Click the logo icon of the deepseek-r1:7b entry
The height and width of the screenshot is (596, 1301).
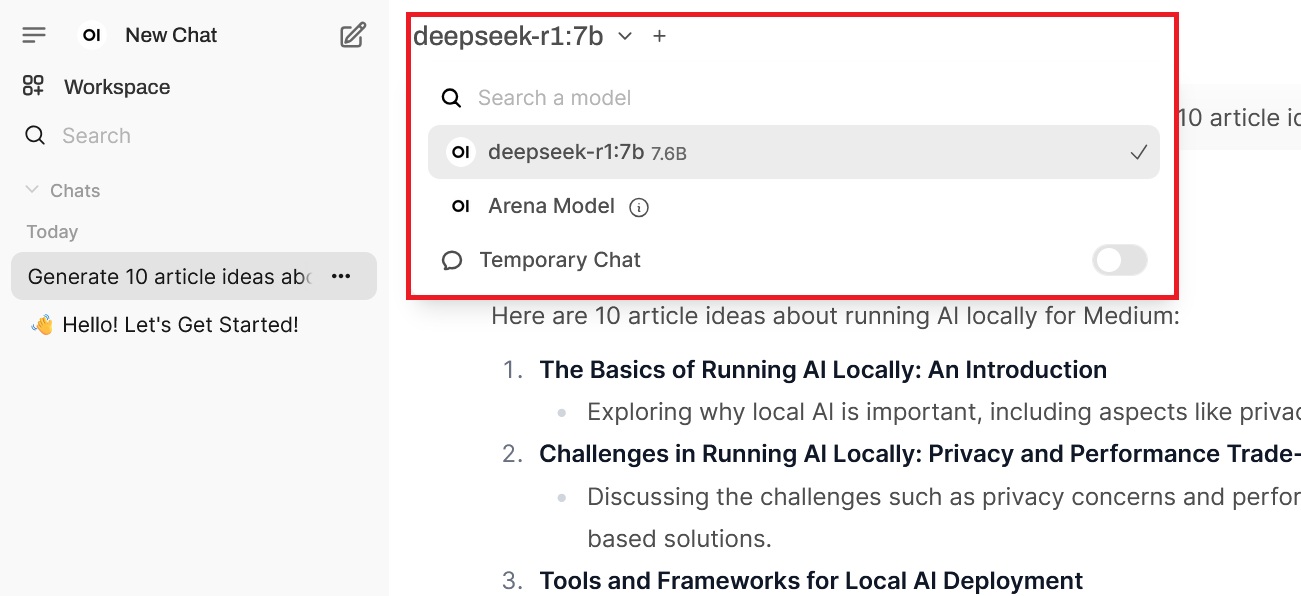(x=460, y=152)
